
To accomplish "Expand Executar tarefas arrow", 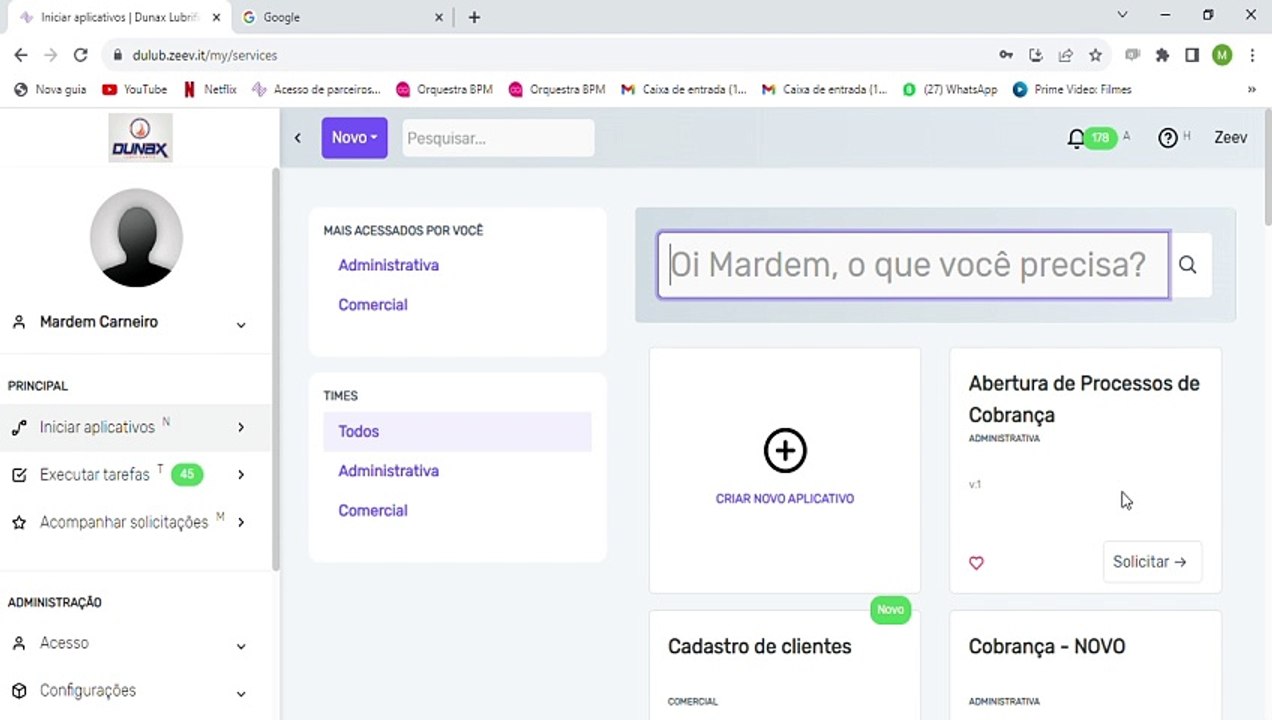I will tap(241, 475).
